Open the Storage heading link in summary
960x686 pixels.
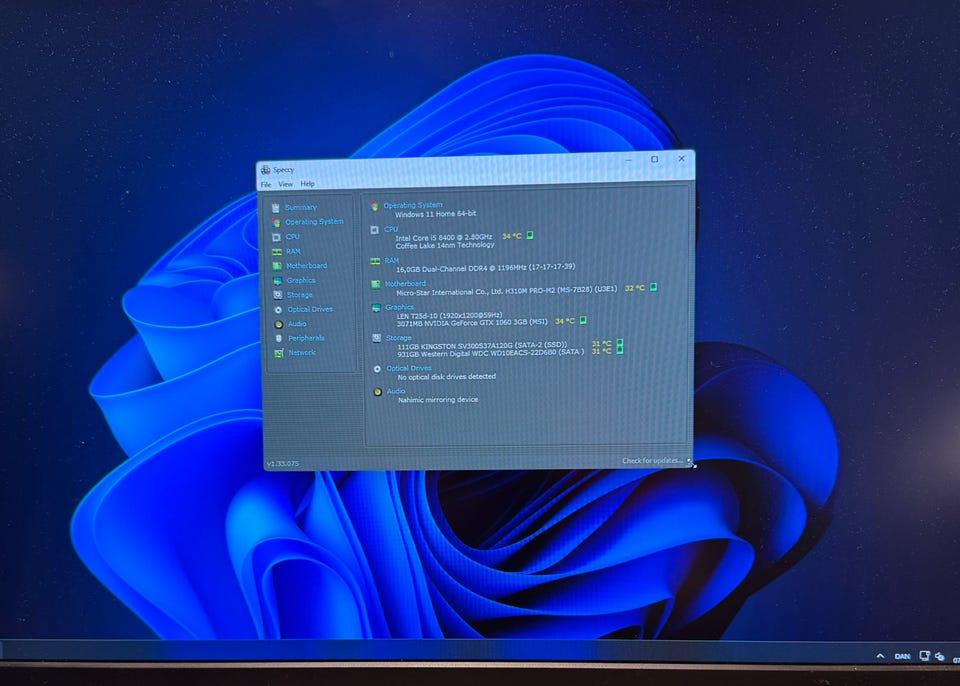(x=399, y=337)
